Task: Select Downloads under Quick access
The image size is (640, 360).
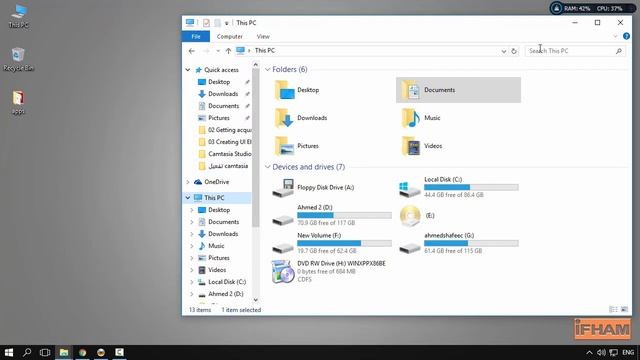Action: coord(223,94)
